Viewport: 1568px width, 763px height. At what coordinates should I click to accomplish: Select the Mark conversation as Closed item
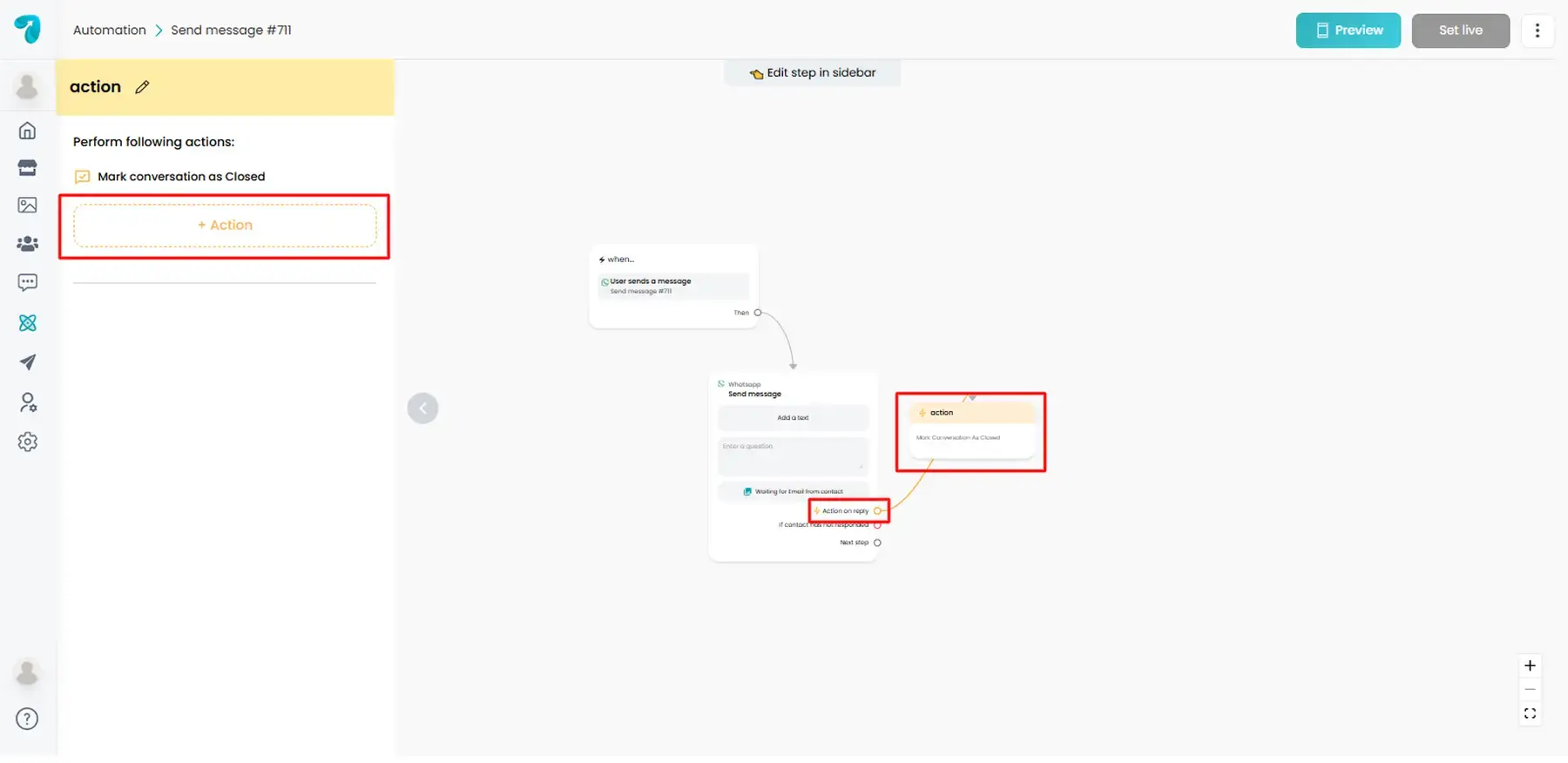point(180,177)
